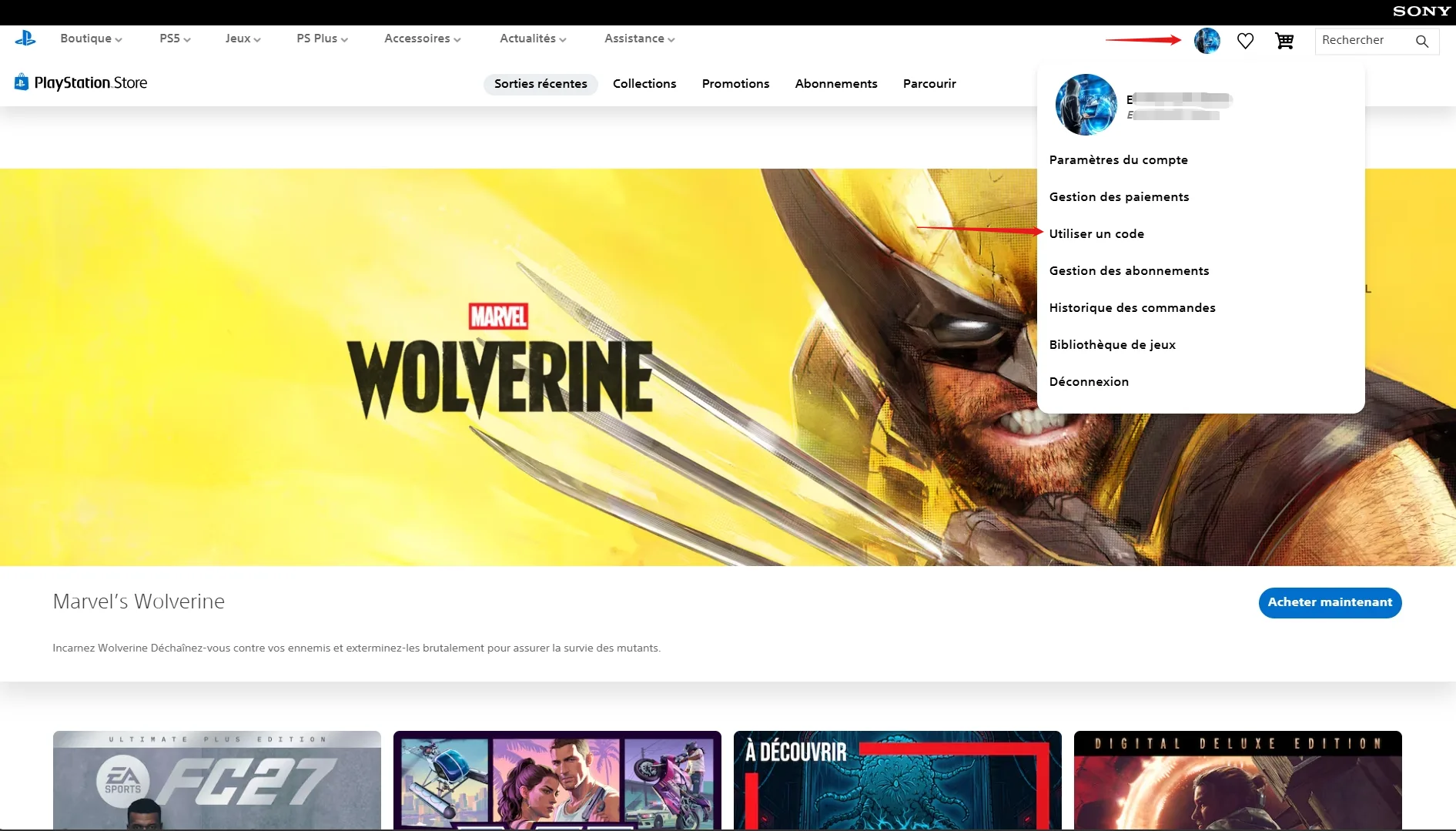This screenshot has width=1456, height=831.
Task: Go to the Abonnements tab
Action: click(836, 84)
